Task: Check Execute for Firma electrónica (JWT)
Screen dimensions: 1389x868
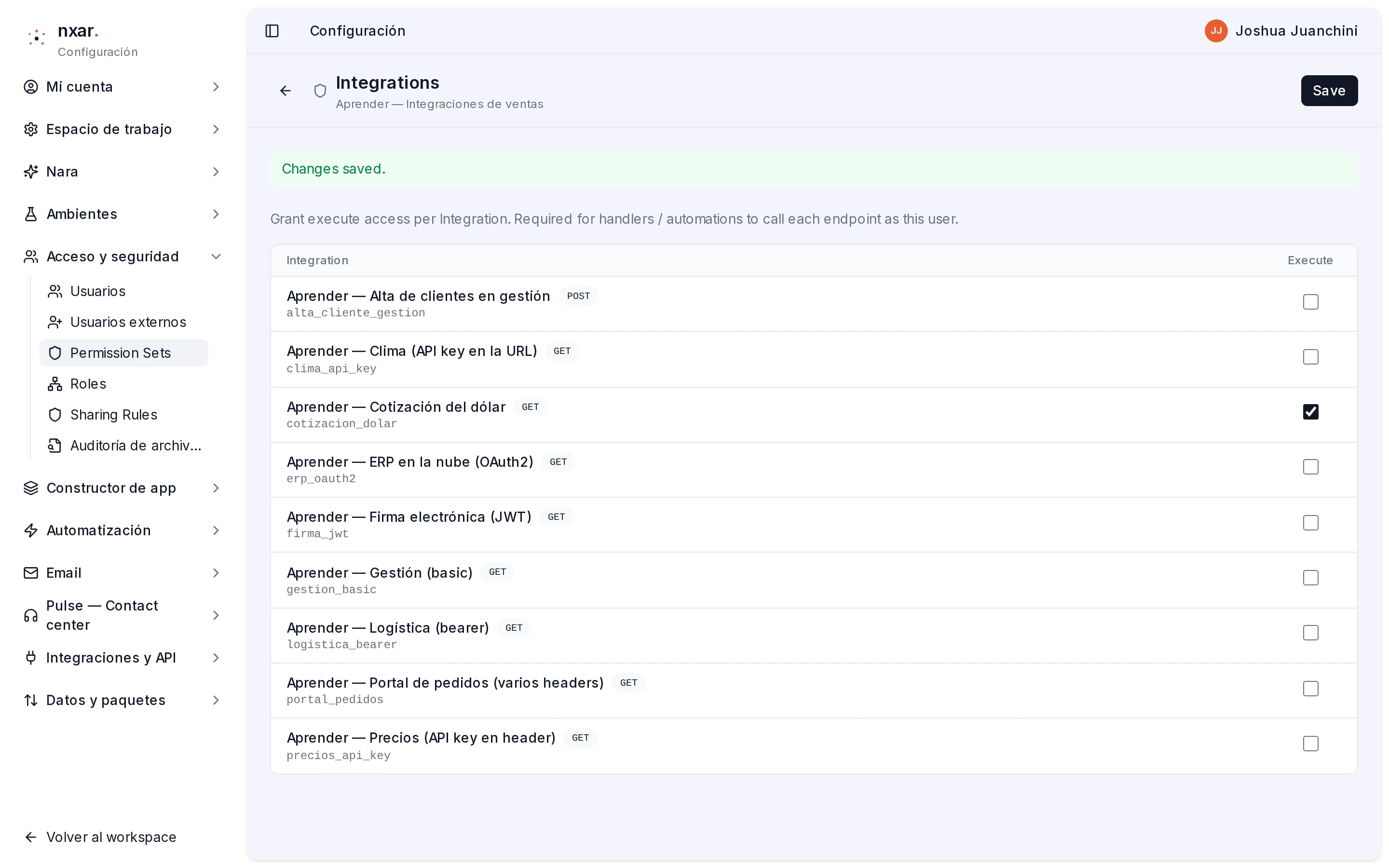Action: pos(1310,523)
